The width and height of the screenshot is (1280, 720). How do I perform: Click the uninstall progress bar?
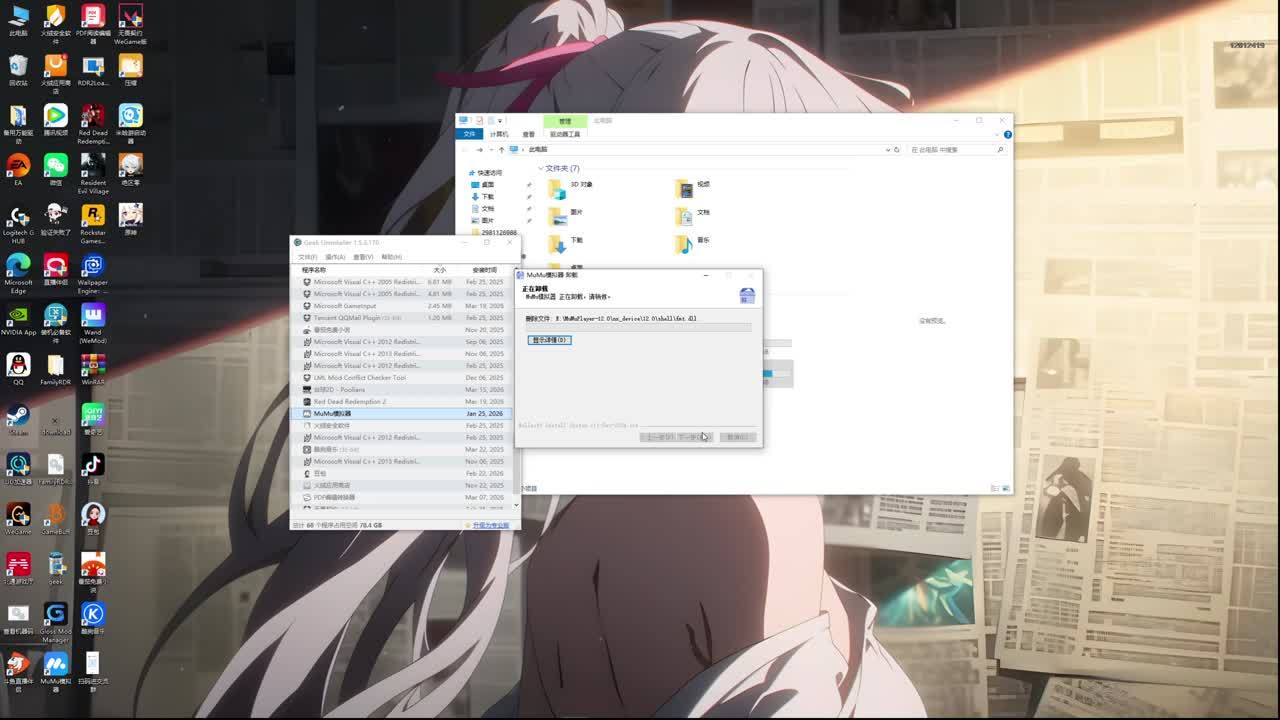(638, 327)
